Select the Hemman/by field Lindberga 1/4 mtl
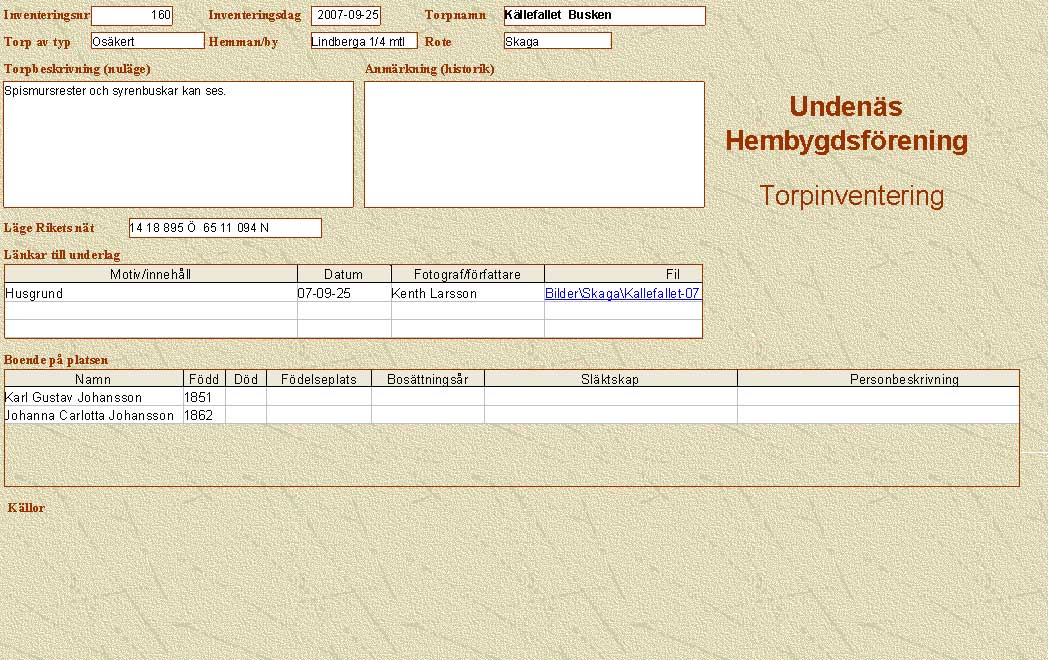 [363, 41]
